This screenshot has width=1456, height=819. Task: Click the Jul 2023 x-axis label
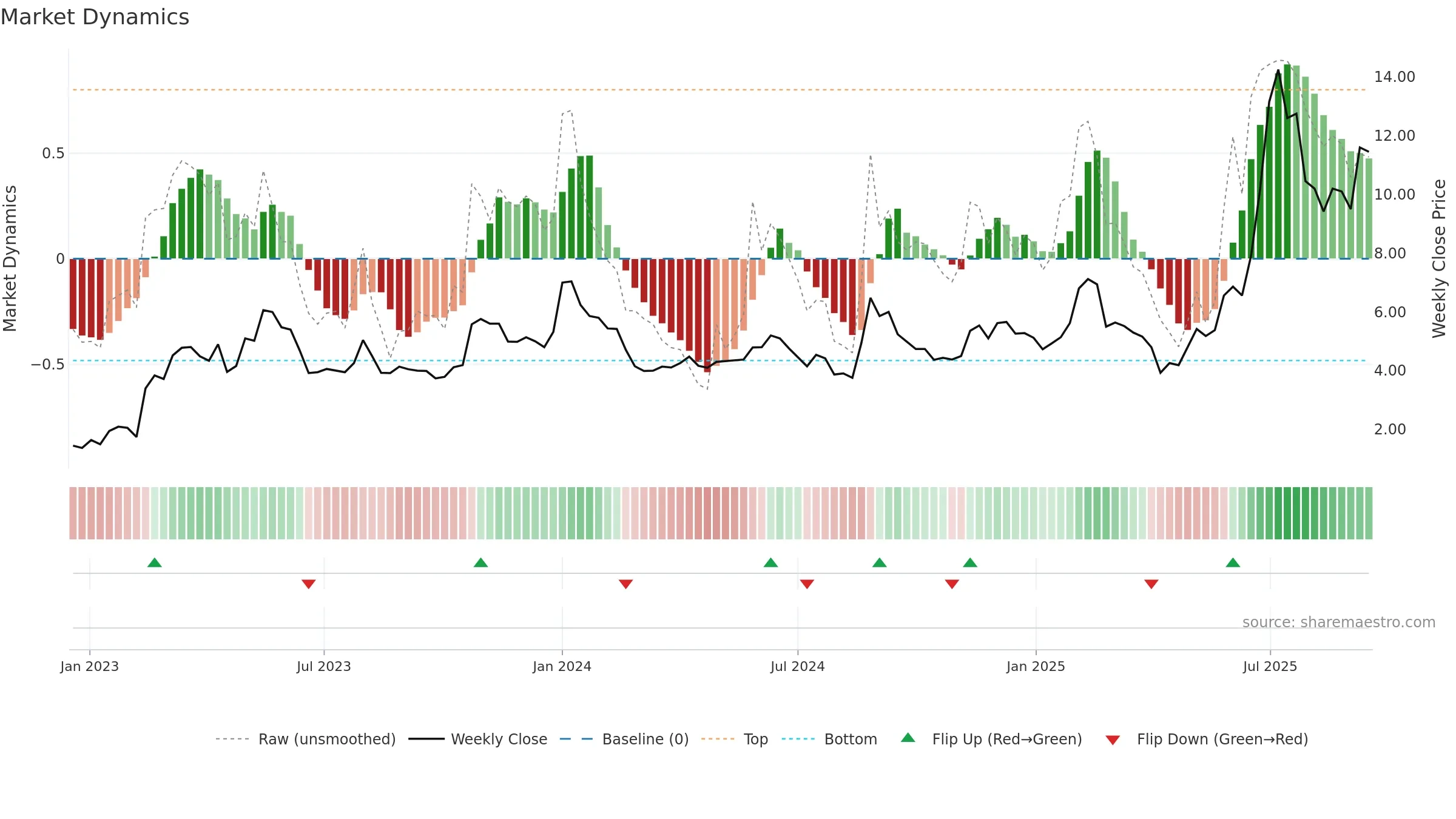point(324,666)
